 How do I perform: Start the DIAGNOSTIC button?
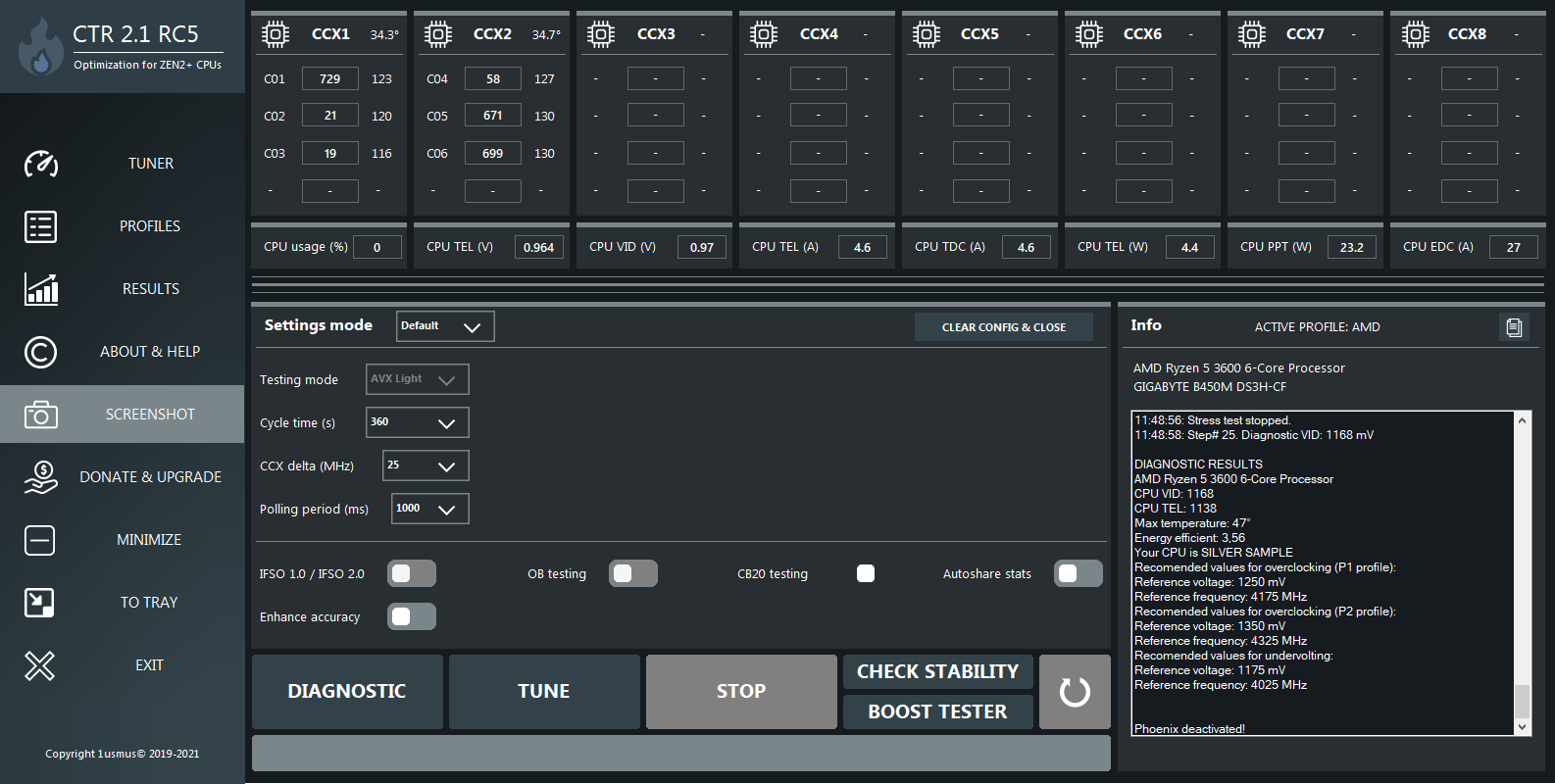click(347, 692)
